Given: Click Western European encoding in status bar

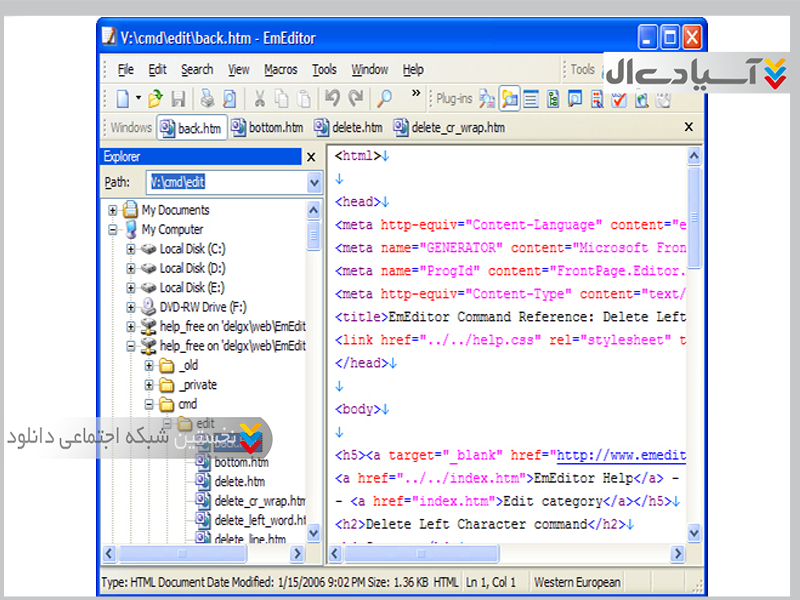Looking at the screenshot, I should [576, 582].
